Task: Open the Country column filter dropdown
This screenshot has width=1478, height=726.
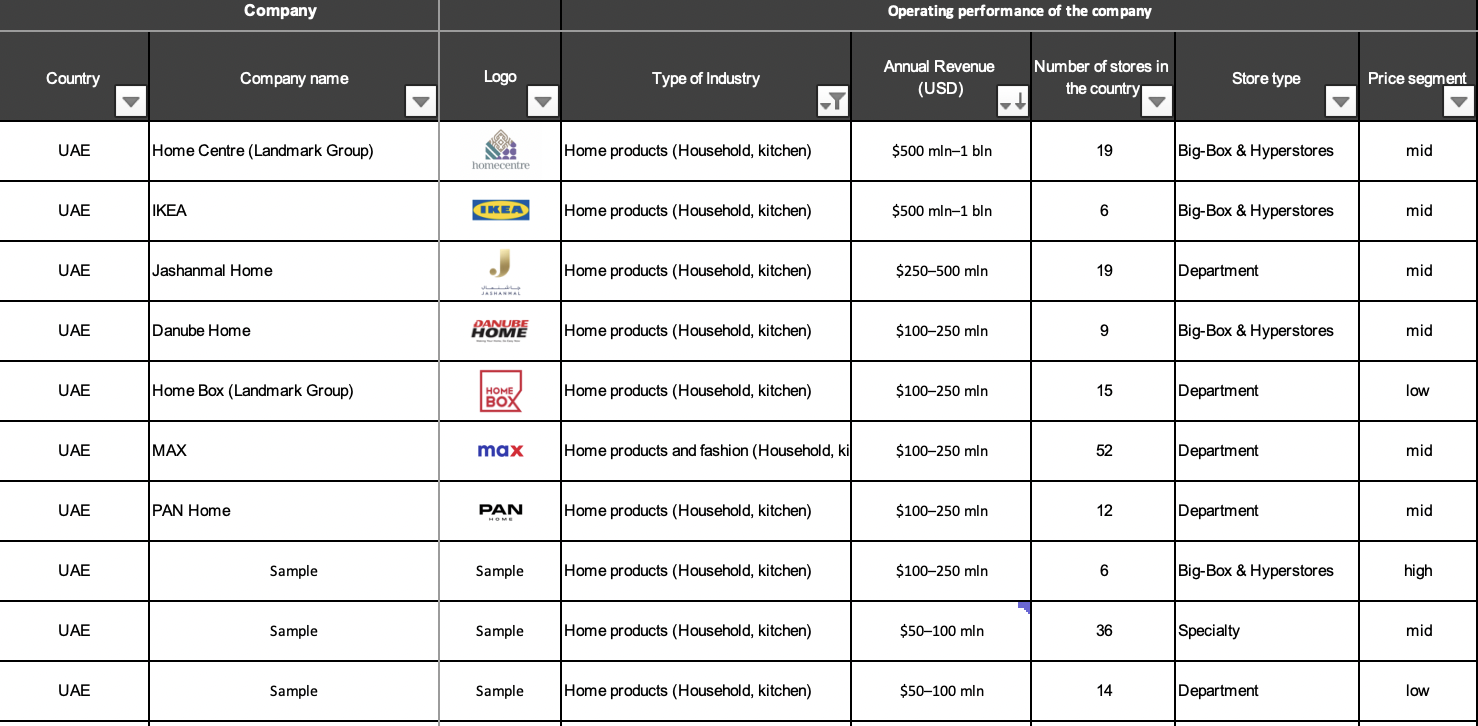Action: coord(131,101)
